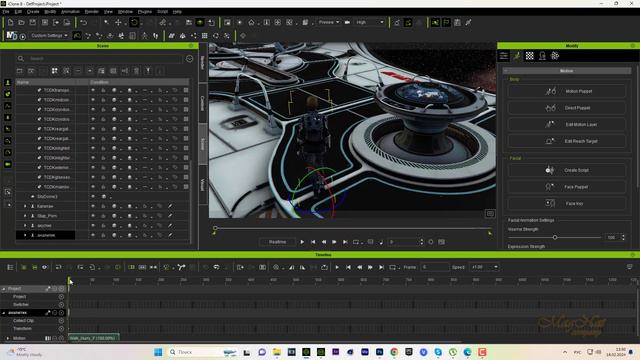The height and width of the screenshot is (360, 640).
Task: Click the Edit Motion Layer button
Action: [567, 124]
